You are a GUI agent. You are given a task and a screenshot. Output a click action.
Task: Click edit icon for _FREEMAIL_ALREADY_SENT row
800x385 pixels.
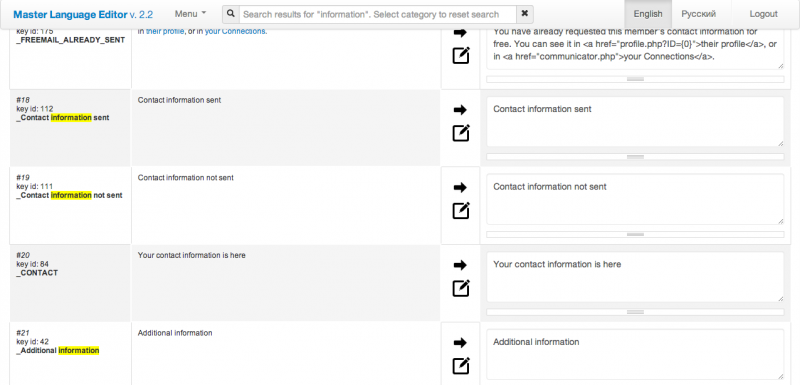[461, 55]
